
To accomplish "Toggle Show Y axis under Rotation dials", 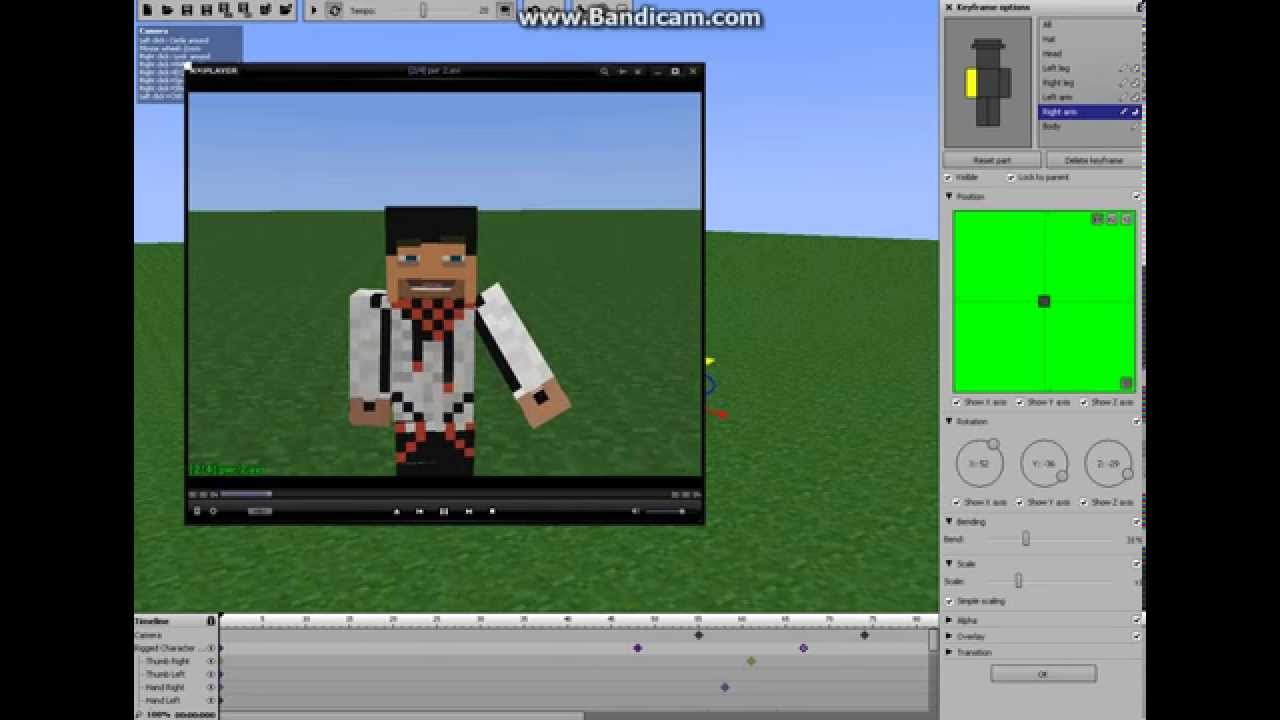I will pyautogui.click(x=1020, y=502).
